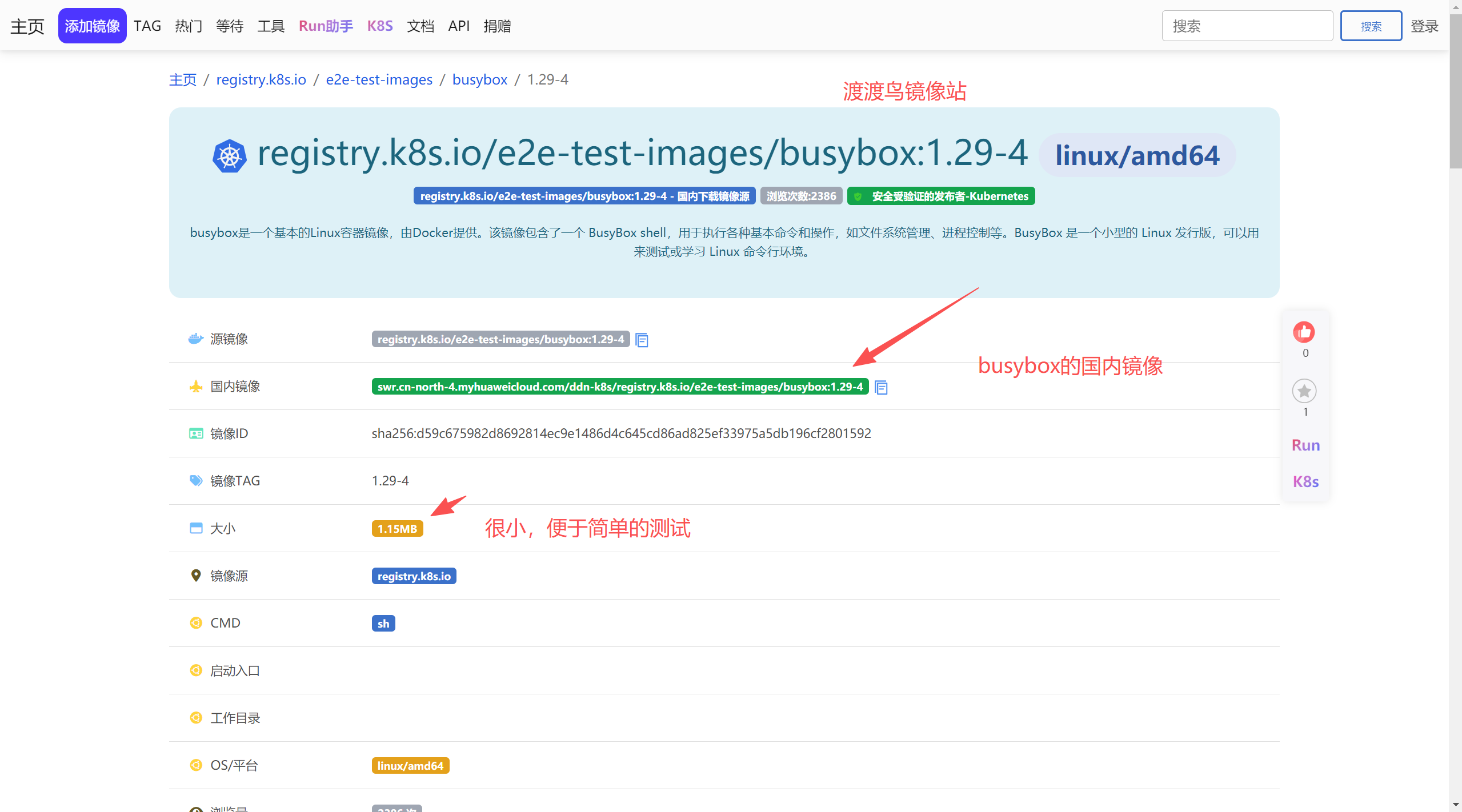The height and width of the screenshot is (812, 1462).
Task: Open the TAG menu item
Action: (x=147, y=26)
